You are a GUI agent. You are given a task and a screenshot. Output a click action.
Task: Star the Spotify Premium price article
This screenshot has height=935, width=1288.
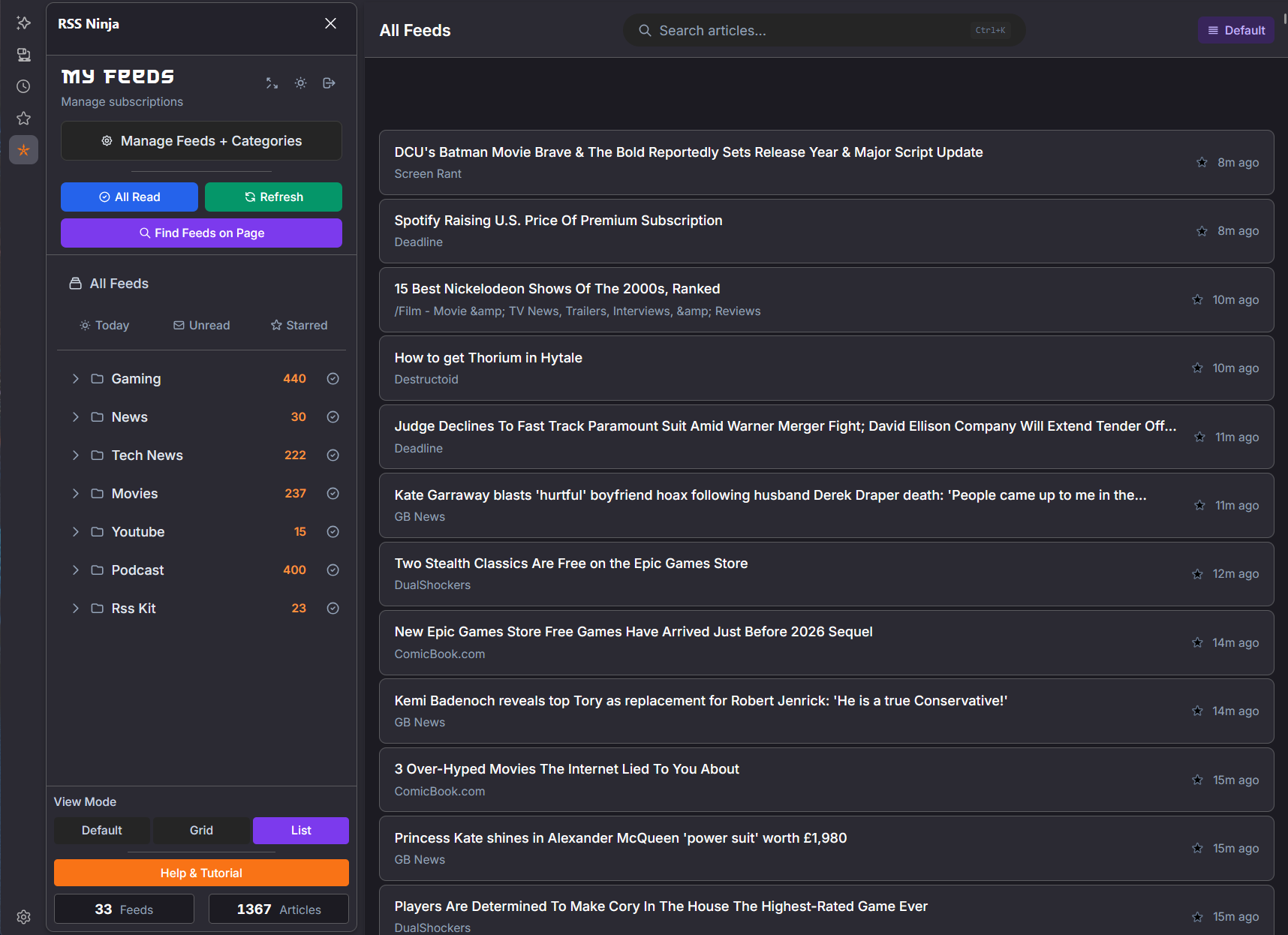tap(1200, 231)
